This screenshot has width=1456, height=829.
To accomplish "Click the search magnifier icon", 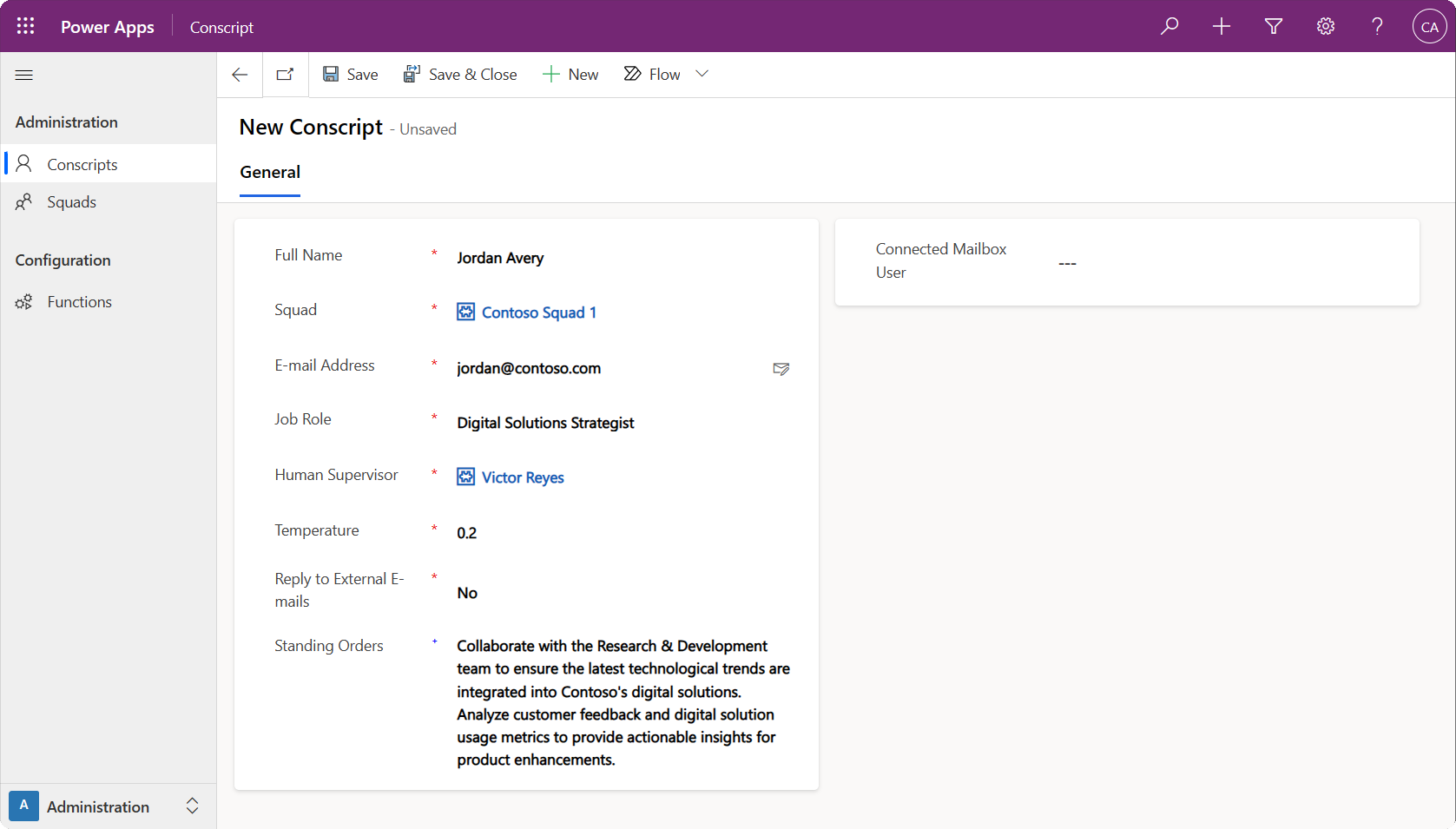I will (x=1169, y=26).
